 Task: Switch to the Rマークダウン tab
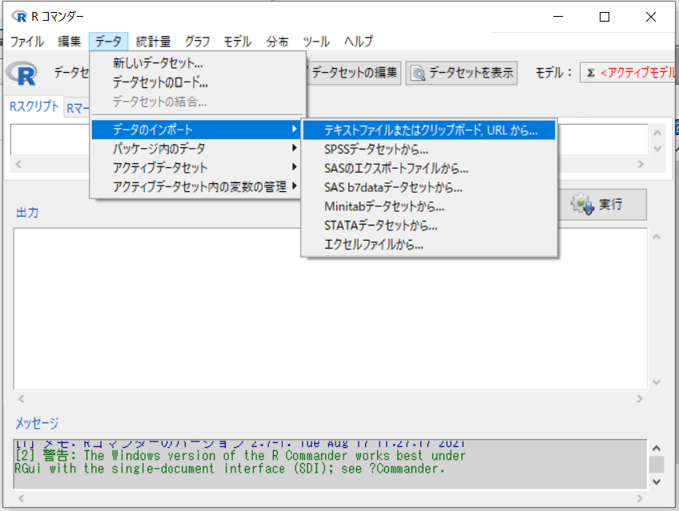click(78, 108)
